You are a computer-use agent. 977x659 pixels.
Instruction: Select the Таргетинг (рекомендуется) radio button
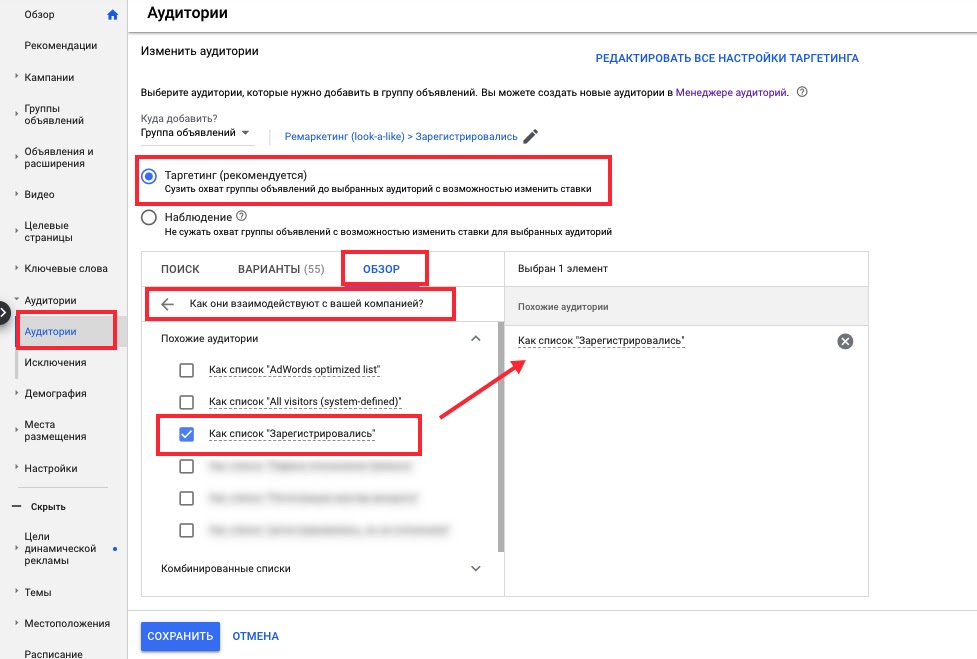point(149,176)
